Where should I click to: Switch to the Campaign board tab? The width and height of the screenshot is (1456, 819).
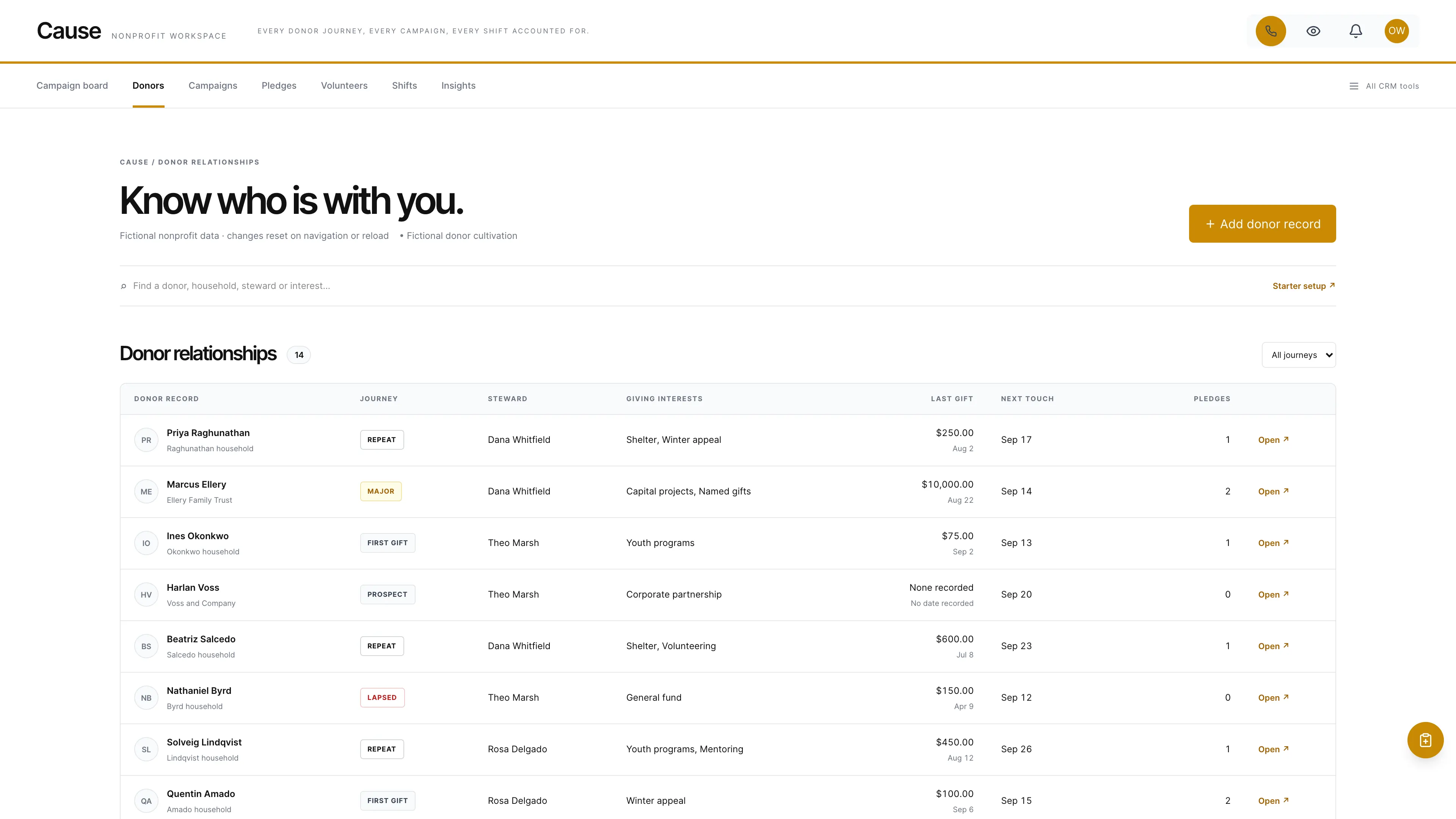(x=72, y=86)
